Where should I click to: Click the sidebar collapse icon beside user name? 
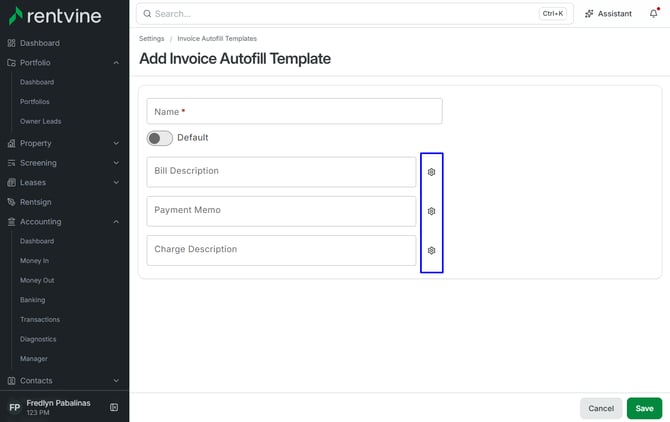click(x=114, y=407)
